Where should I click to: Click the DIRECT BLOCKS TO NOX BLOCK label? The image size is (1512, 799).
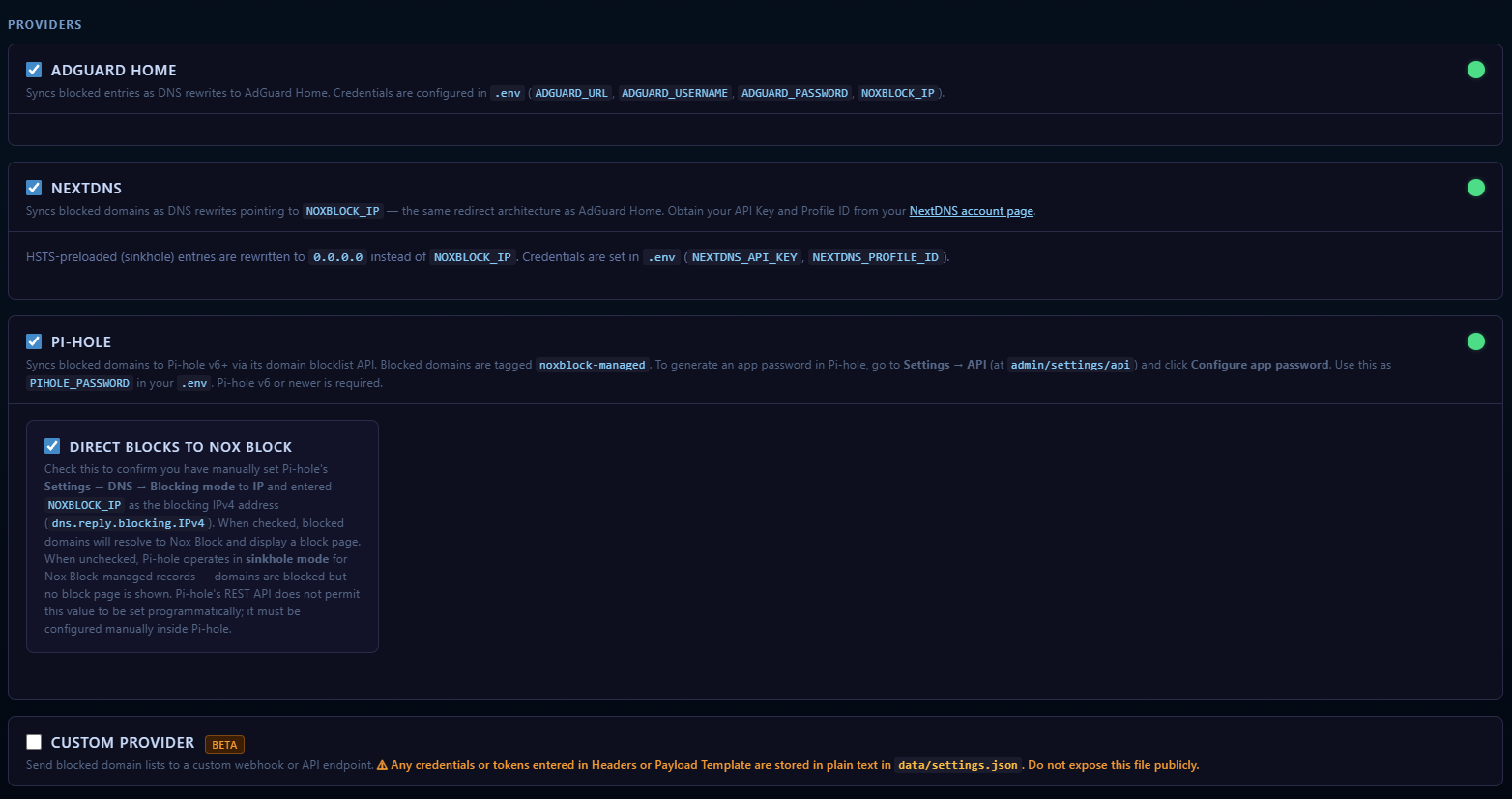click(181, 446)
